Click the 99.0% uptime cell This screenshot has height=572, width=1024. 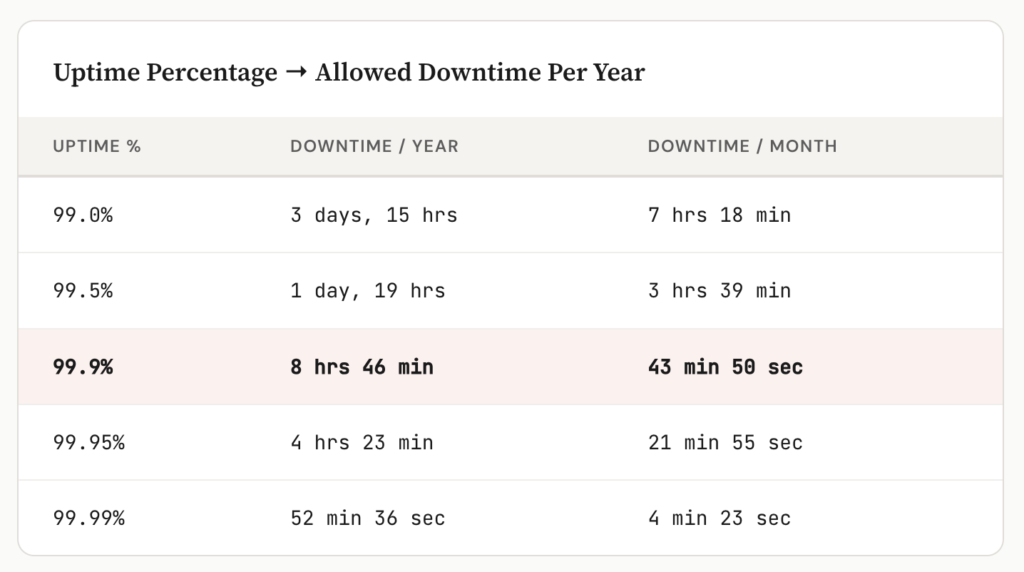coord(83,215)
